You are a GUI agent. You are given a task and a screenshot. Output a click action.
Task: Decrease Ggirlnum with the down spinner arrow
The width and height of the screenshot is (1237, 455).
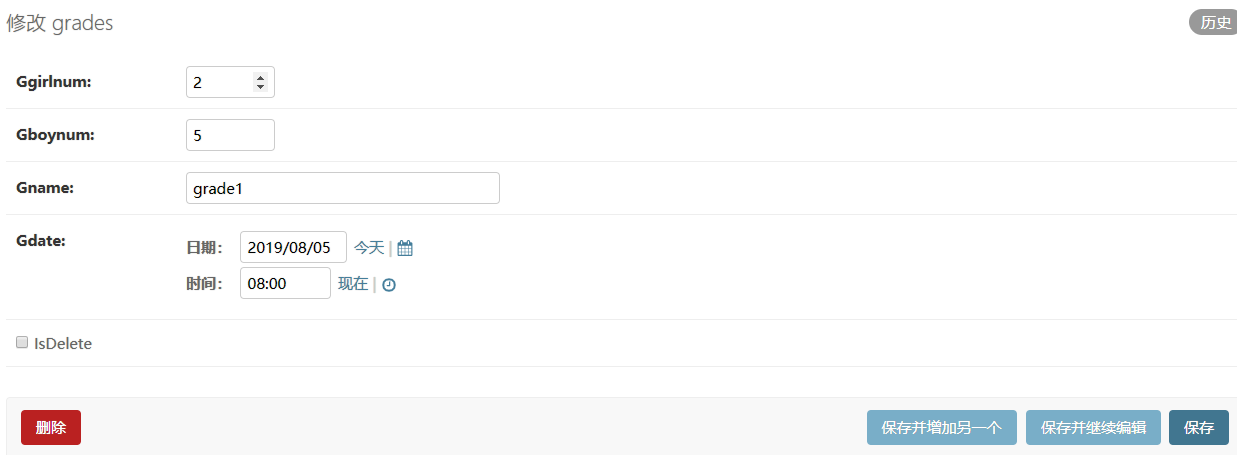click(261, 88)
